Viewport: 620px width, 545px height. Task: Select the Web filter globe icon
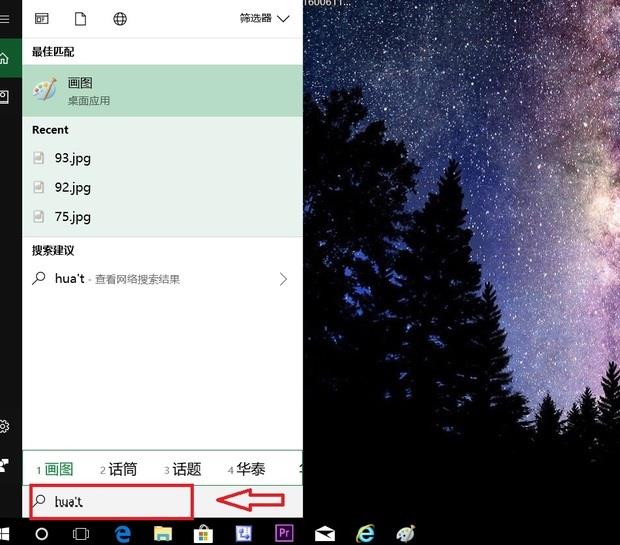click(x=120, y=19)
